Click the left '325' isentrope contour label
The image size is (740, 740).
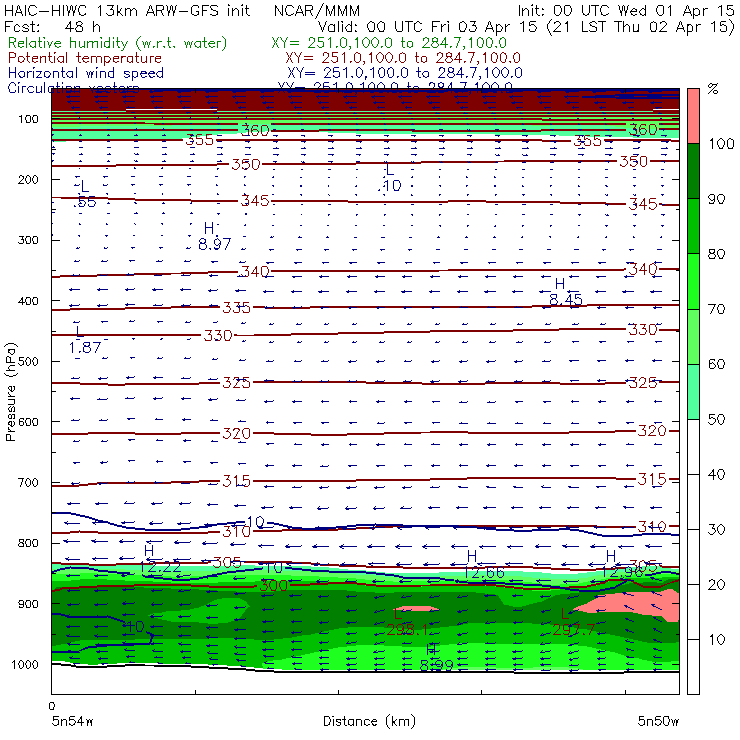(236, 383)
